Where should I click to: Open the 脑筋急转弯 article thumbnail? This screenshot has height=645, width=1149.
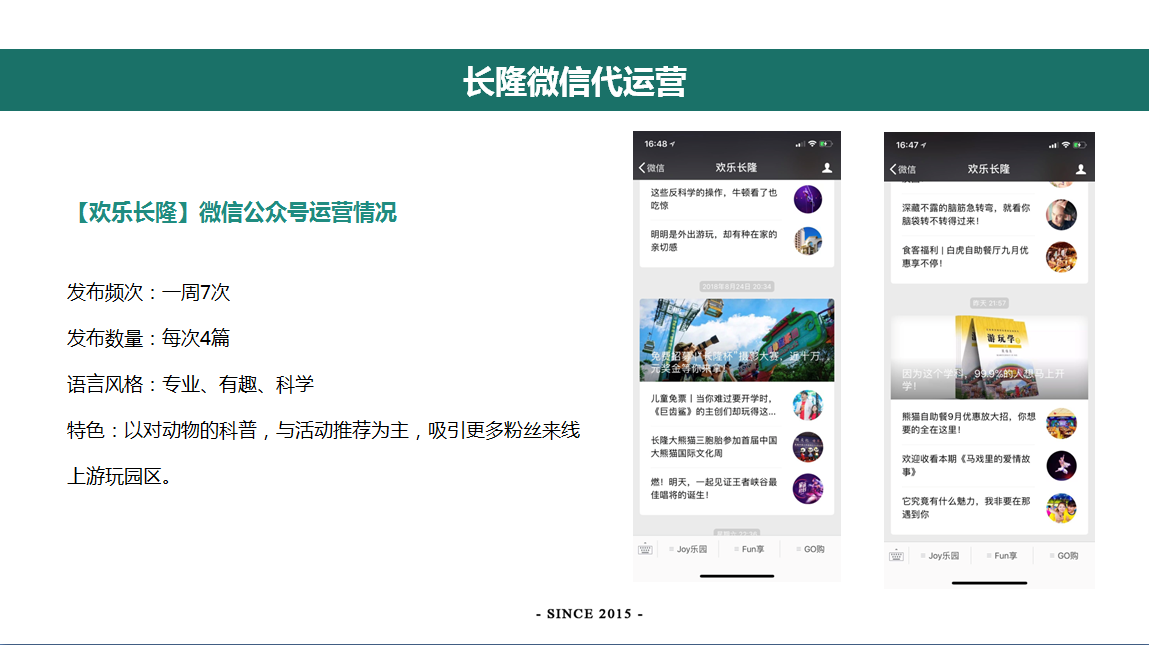pos(1061,215)
